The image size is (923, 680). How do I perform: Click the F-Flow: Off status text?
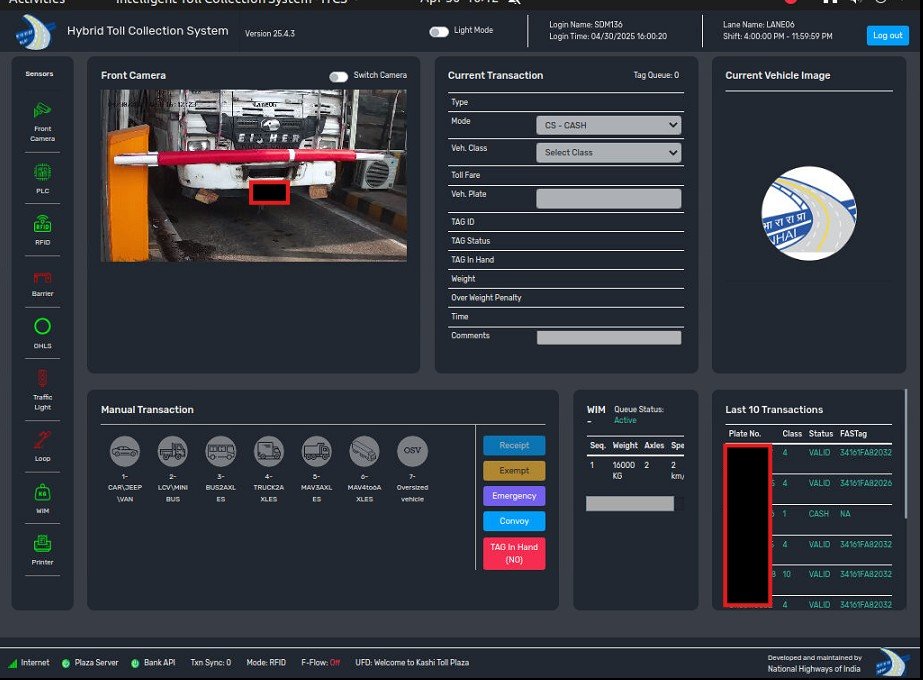tap(321, 663)
